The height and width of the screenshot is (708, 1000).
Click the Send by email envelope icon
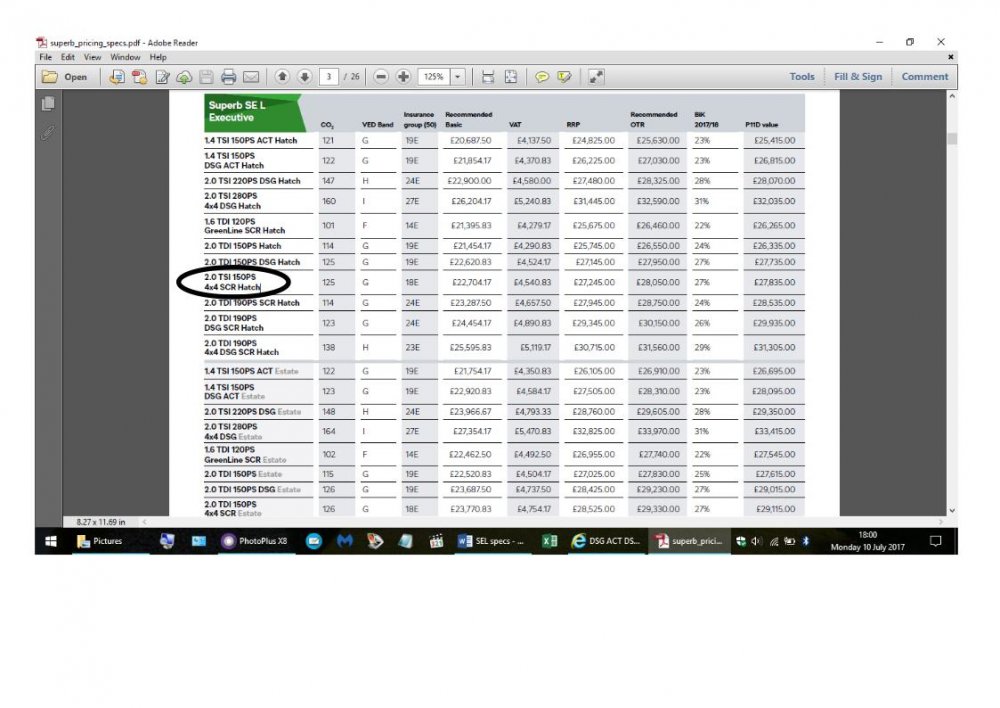click(x=251, y=77)
